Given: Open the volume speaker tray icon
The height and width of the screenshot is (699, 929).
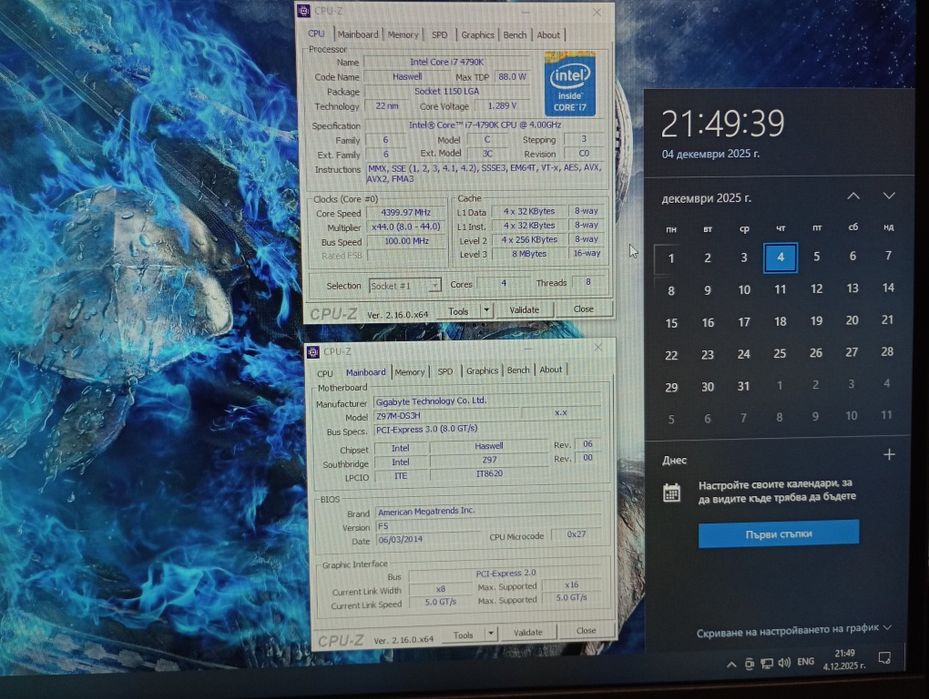Looking at the screenshot, I should click(x=784, y=663).
